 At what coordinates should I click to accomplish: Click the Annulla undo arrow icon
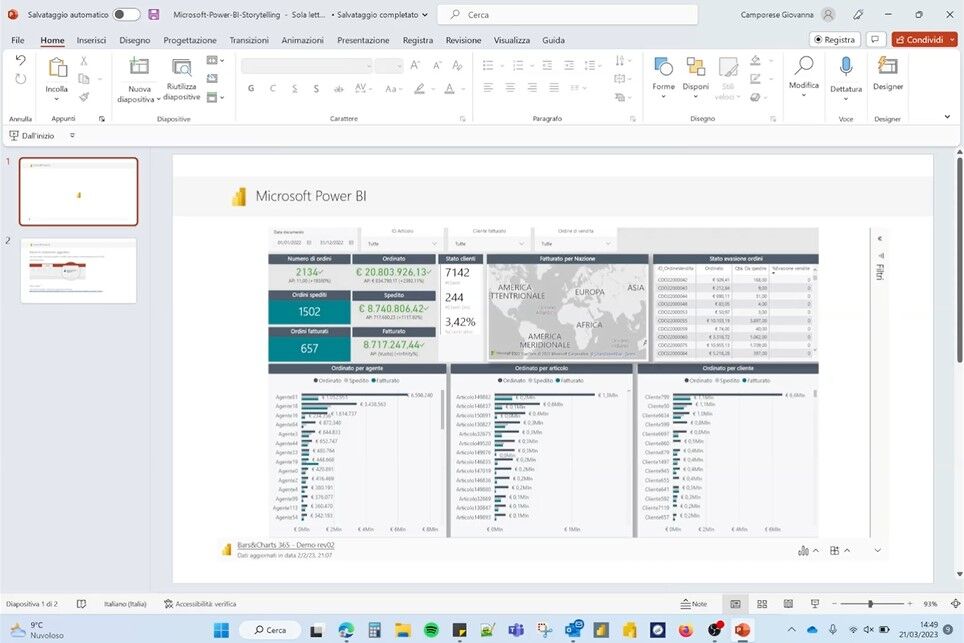20,60
